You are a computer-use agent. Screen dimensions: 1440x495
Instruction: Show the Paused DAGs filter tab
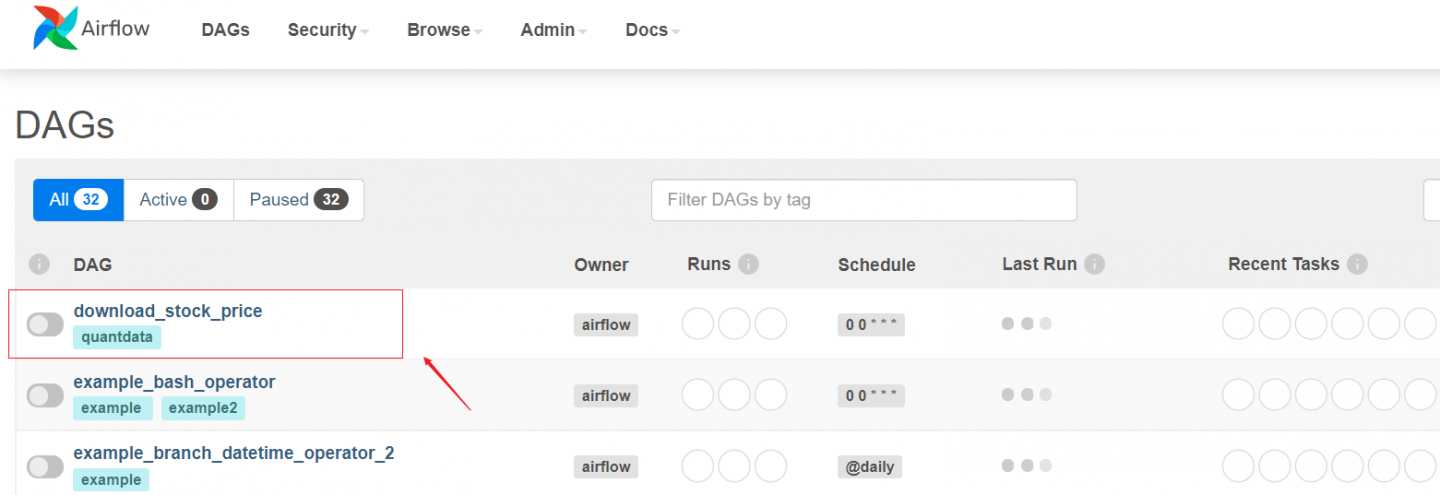point(298,200)
